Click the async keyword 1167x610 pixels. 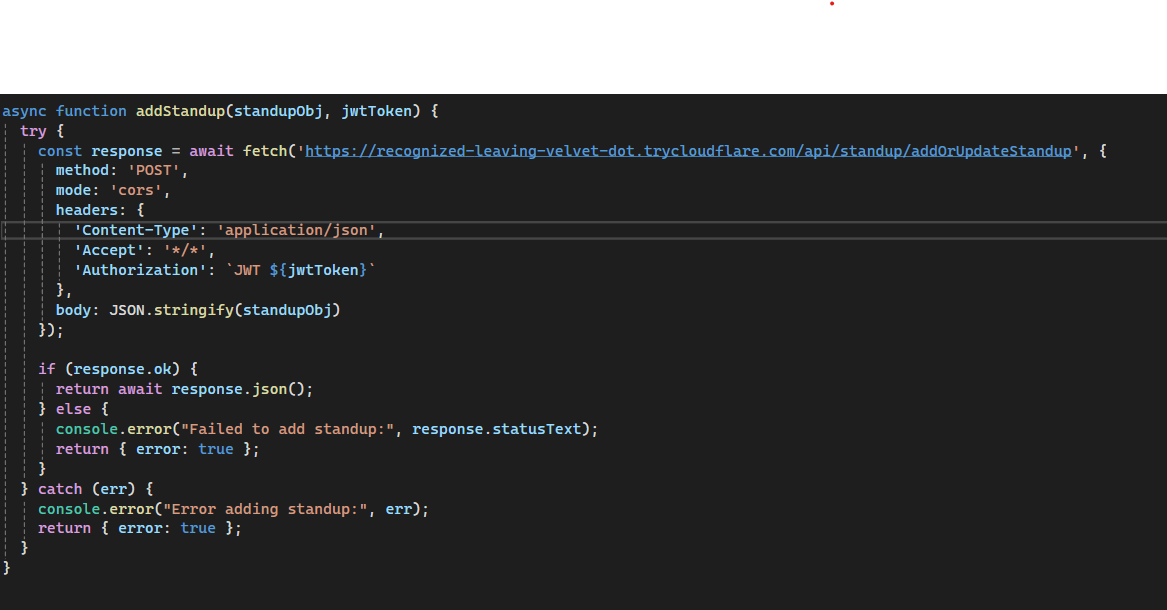click(x=24, y=111)
